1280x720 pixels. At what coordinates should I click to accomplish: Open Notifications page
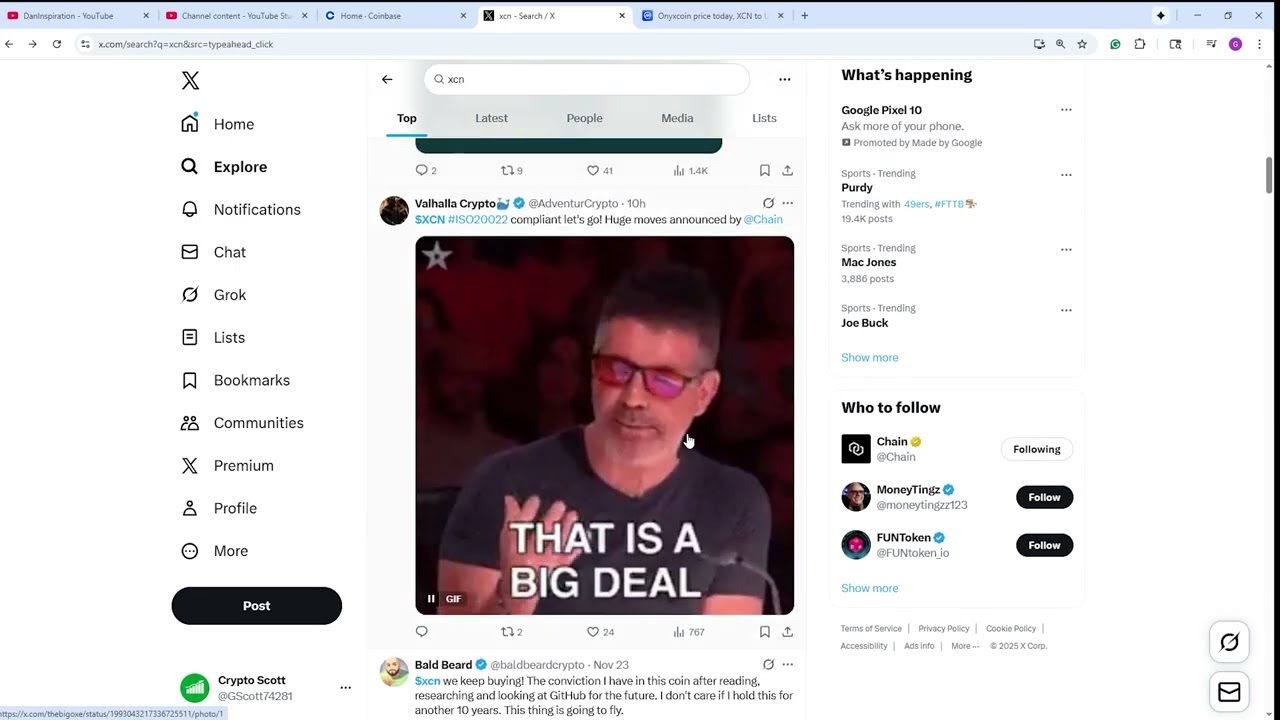(240, 209)
